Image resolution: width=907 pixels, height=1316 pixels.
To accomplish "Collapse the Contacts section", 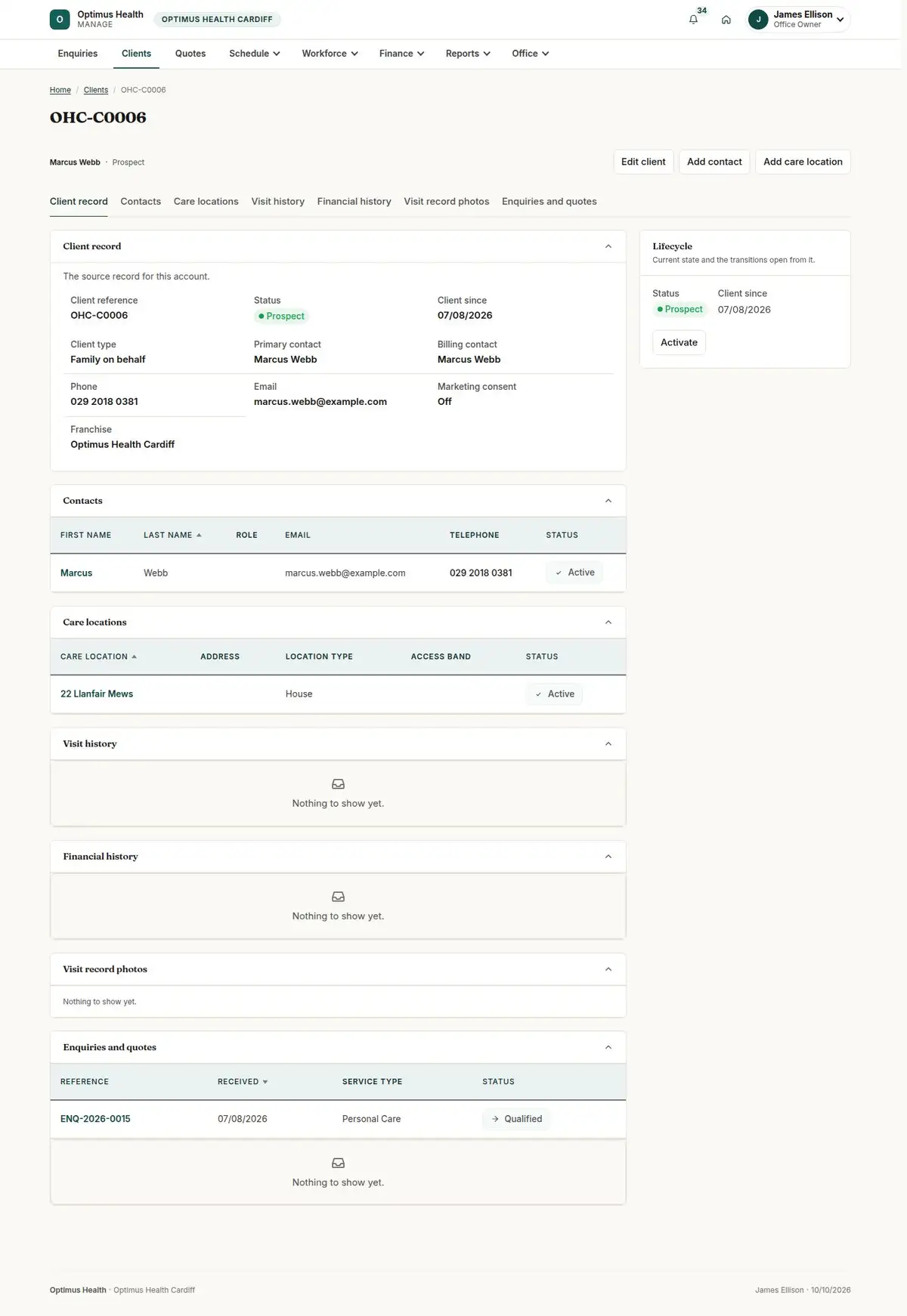I will tap(608, 501).
